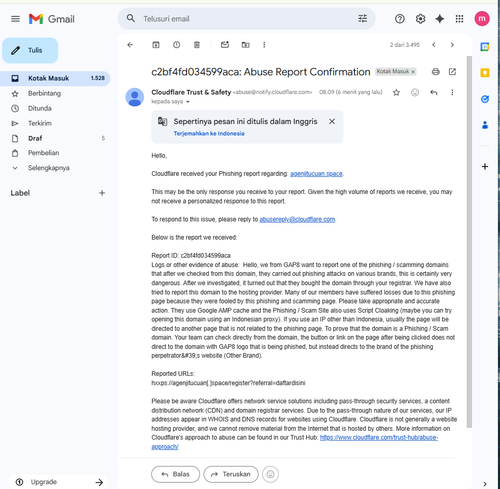
Task: Open the Help question mark icon
Action: (400, 19)
